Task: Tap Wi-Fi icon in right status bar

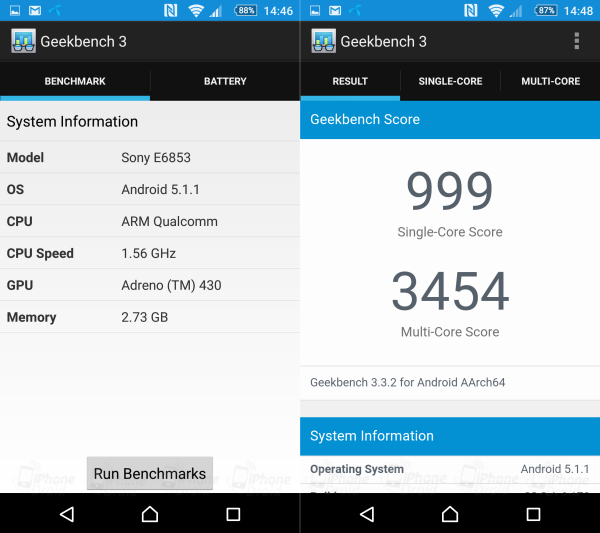Action: (496, 11)
